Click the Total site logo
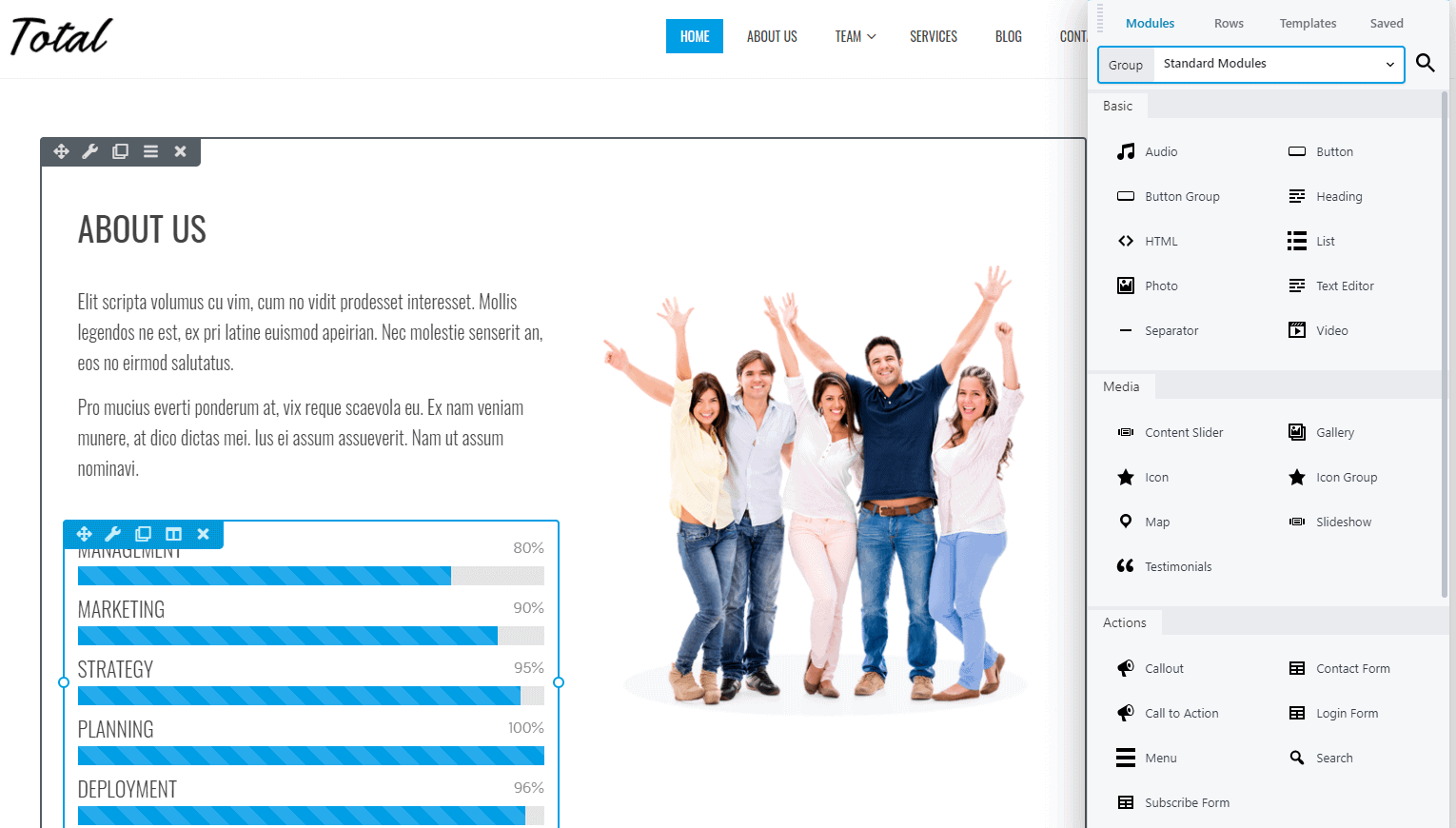Viewport: 1456px width, 828px height. coord(62,36)
